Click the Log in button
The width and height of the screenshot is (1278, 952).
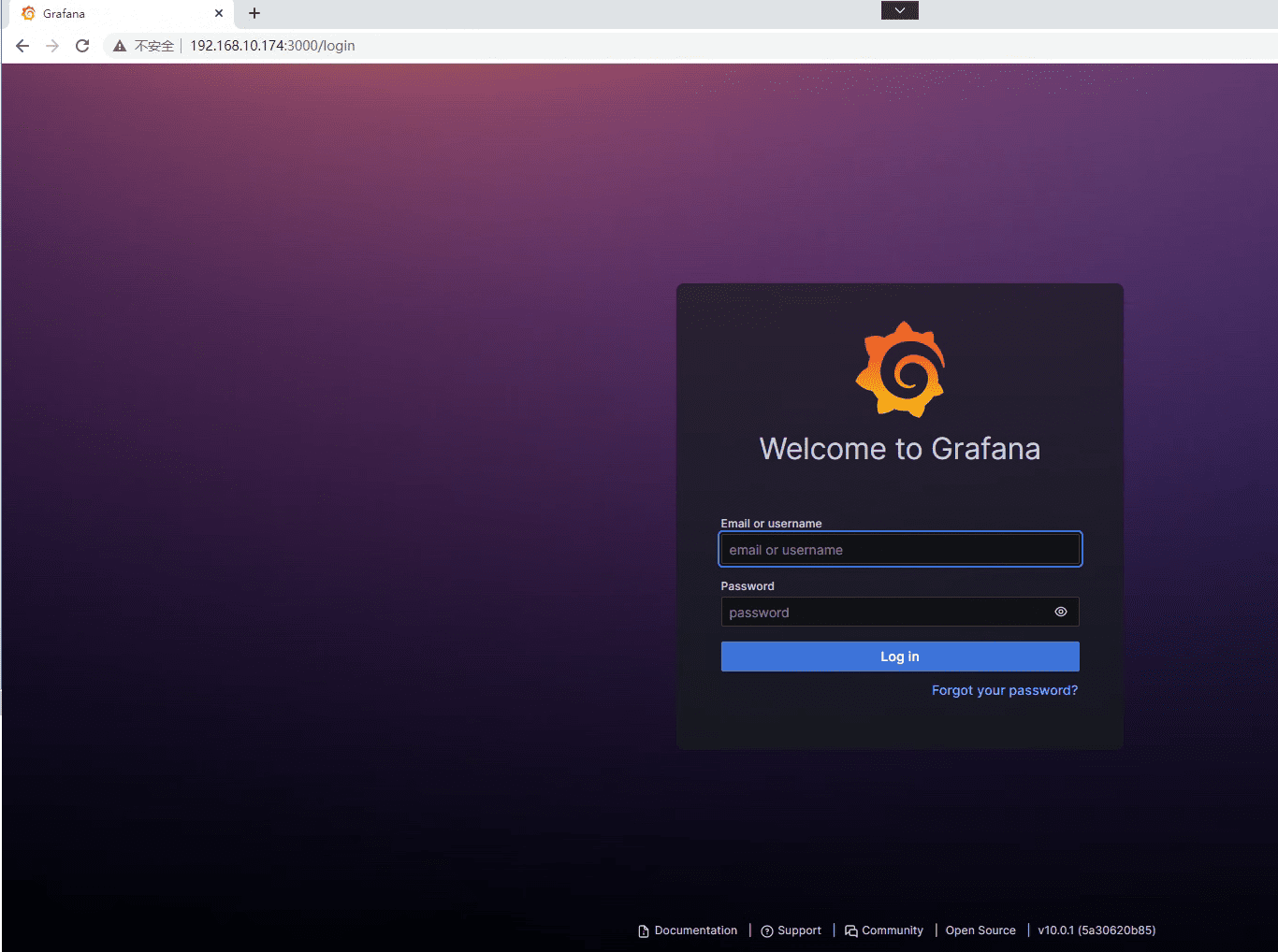pyautogui.click(x=900, y=656)
